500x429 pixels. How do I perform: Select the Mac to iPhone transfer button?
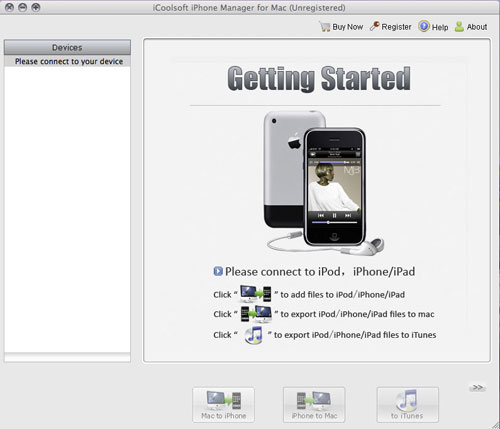pos(223,405)
